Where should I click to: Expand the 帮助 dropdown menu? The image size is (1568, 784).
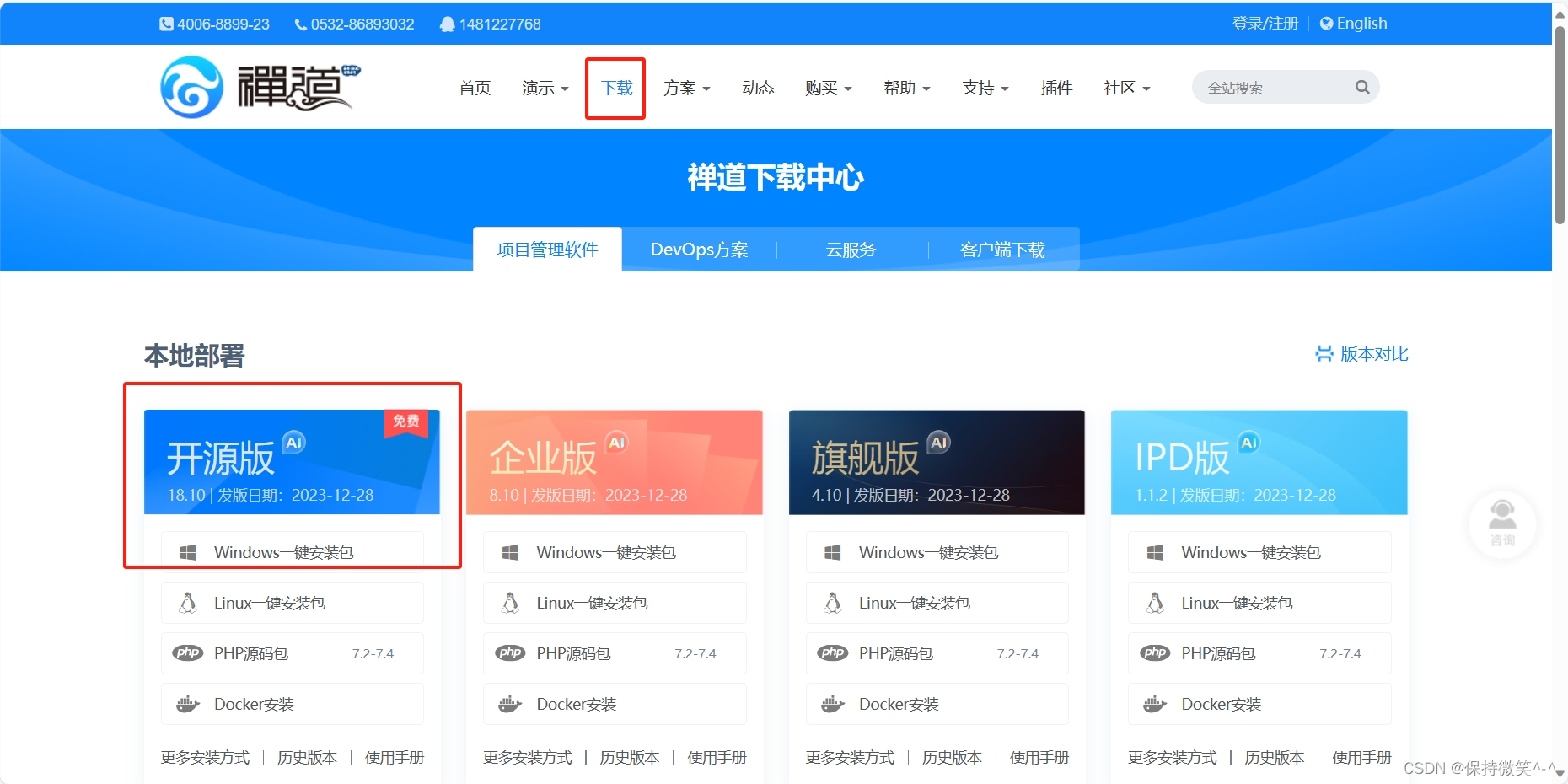tap(906, 89)
